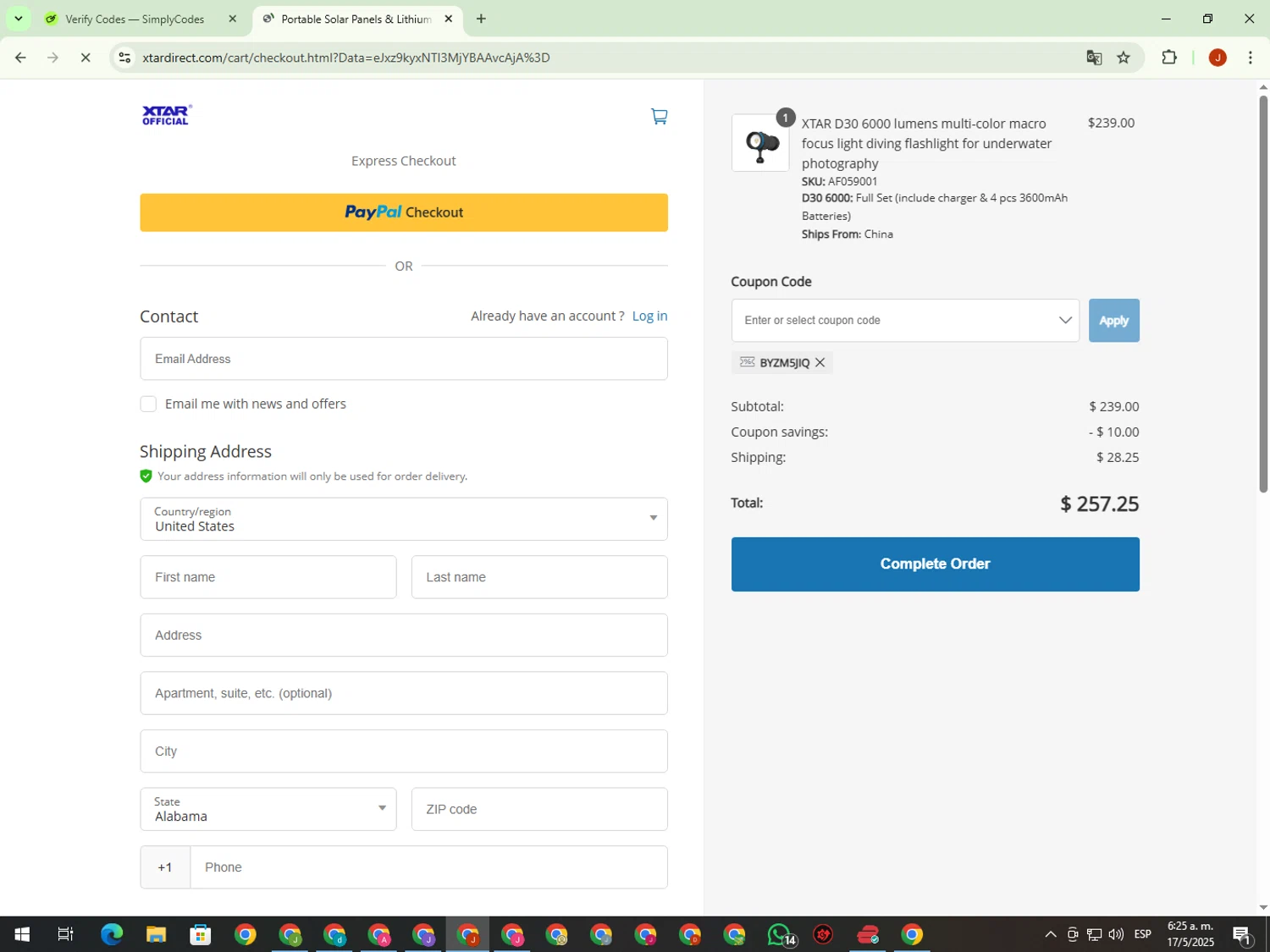Go back to the previous page
The width and height of the screenshot is (1270, 952).
[x=20, y=58]
